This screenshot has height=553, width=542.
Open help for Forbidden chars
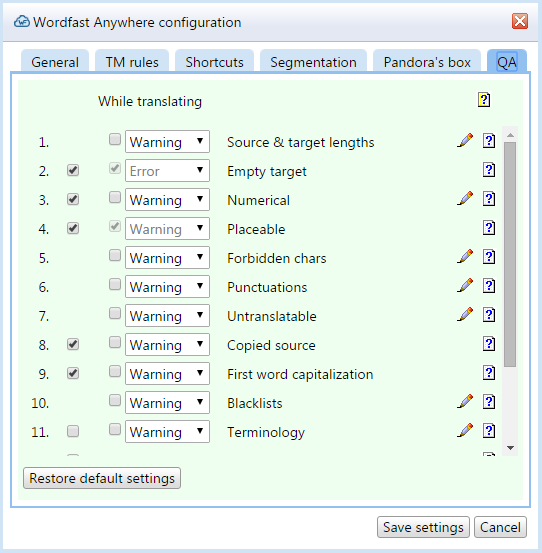coord(489,257)
